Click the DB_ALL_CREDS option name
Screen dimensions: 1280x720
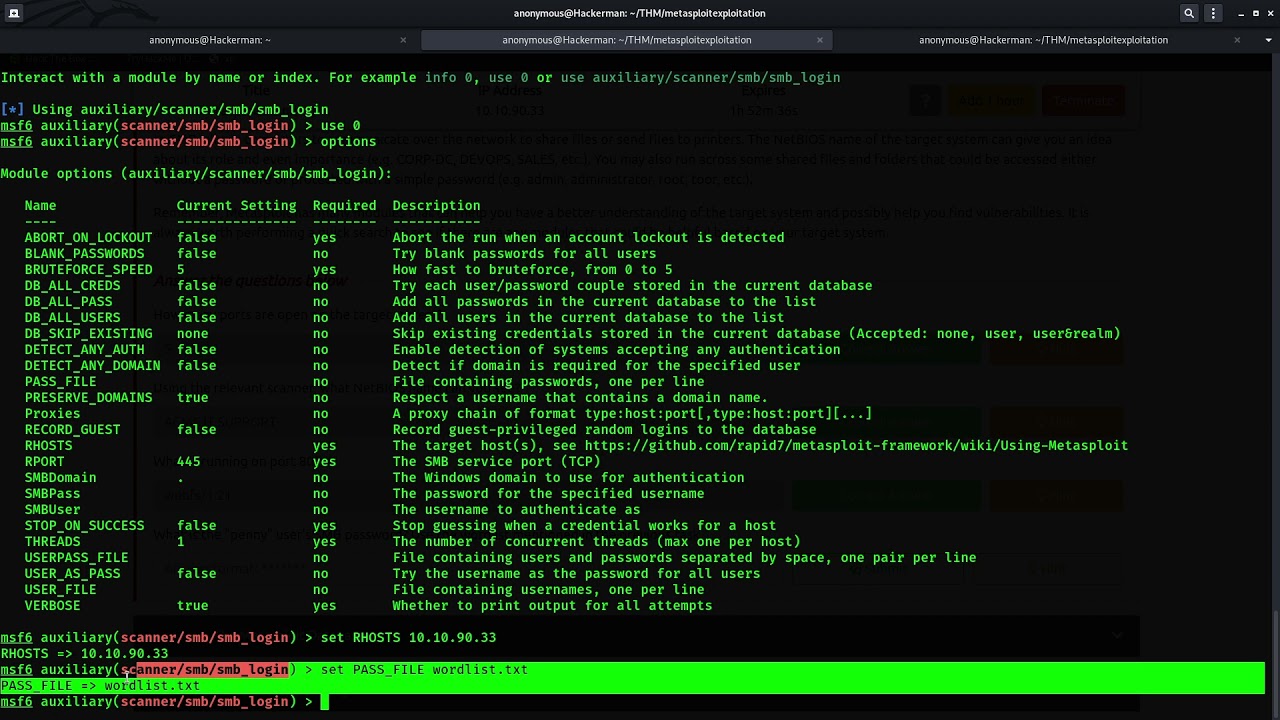[72, 286]
